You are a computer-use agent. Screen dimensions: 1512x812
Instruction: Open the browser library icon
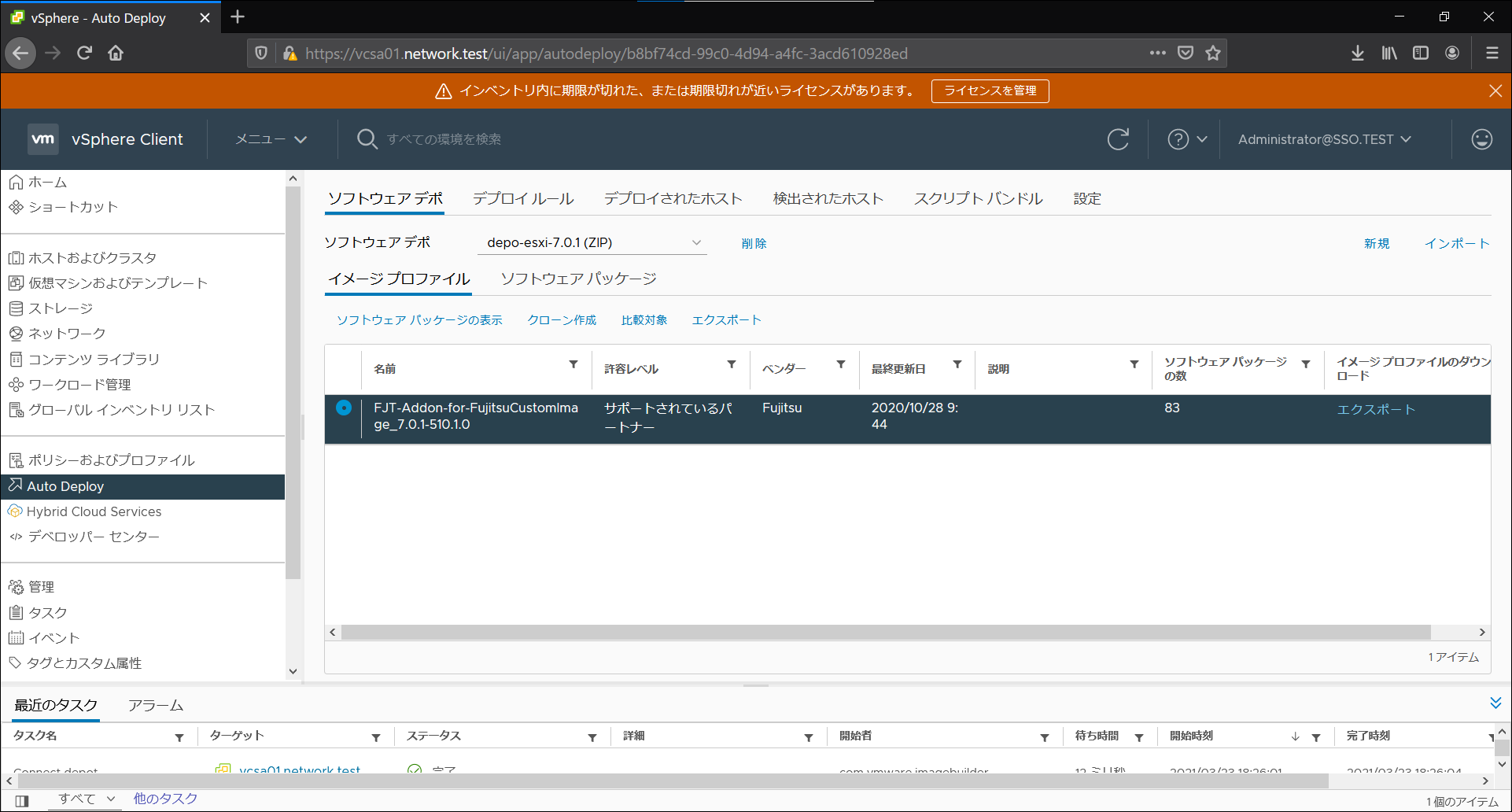1389,54
